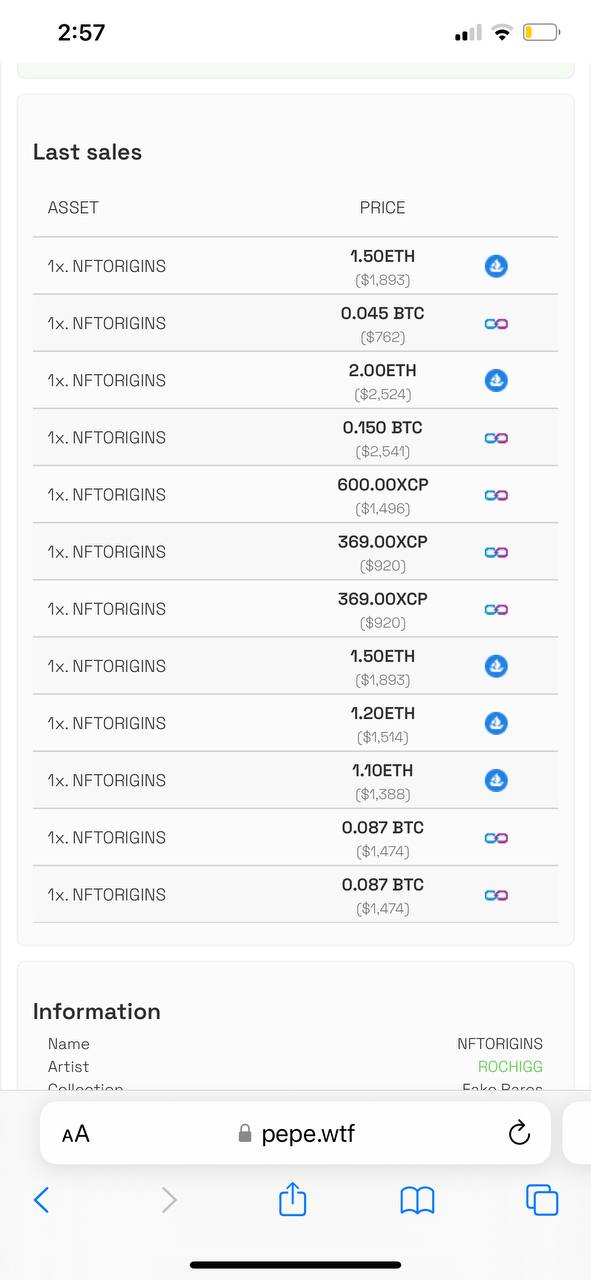591x1280 pixels.
Task: Select NFTORIGINS asset in 600.00XCP row
Action: [107, 494]
